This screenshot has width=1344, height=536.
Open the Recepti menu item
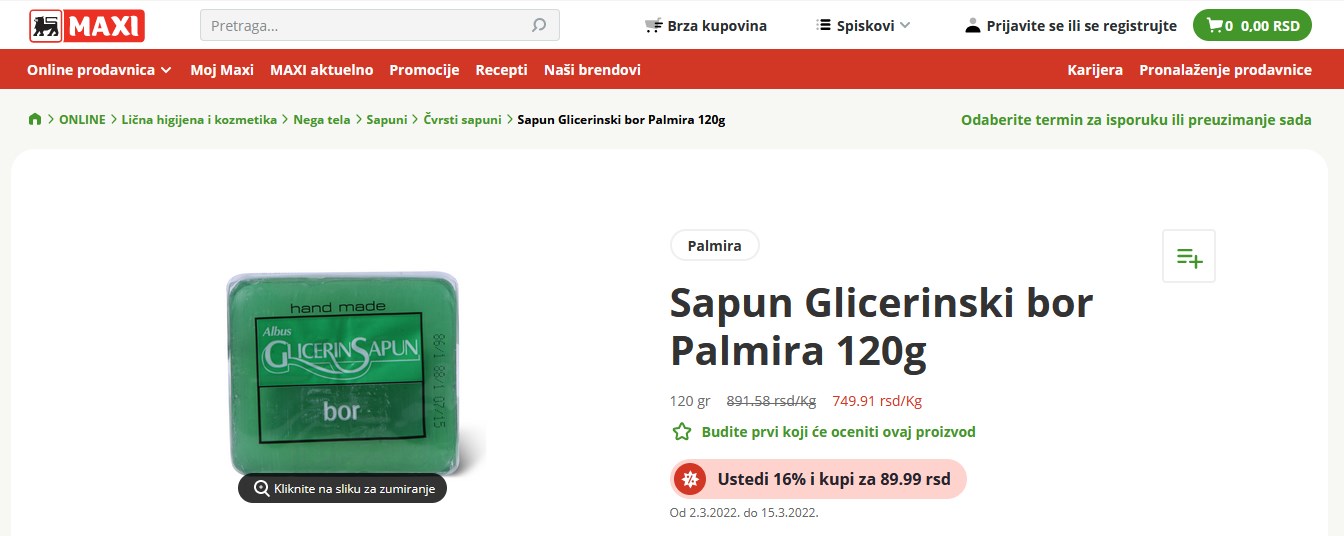[501, 70]
